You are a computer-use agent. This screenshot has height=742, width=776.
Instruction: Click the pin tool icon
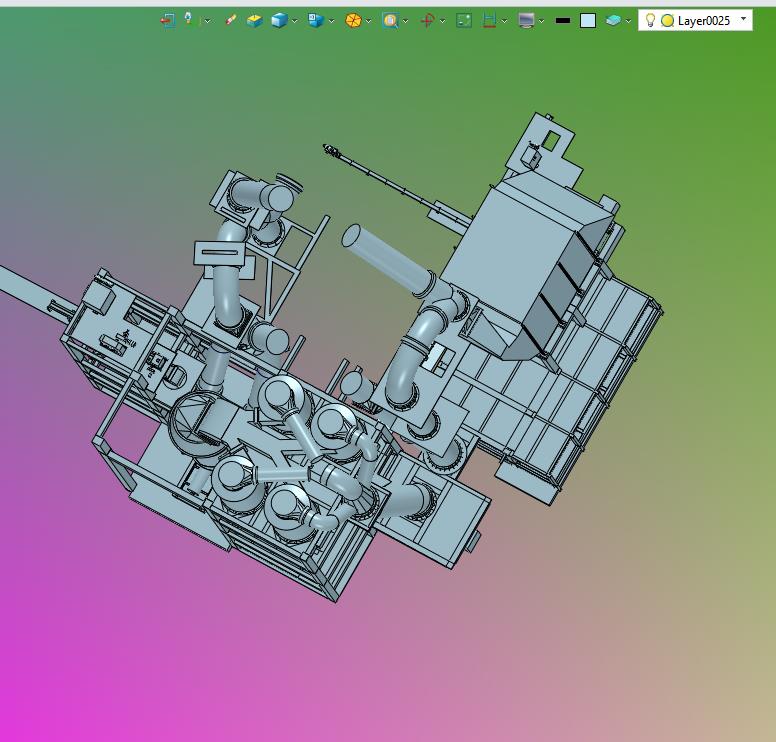(189, 19)
